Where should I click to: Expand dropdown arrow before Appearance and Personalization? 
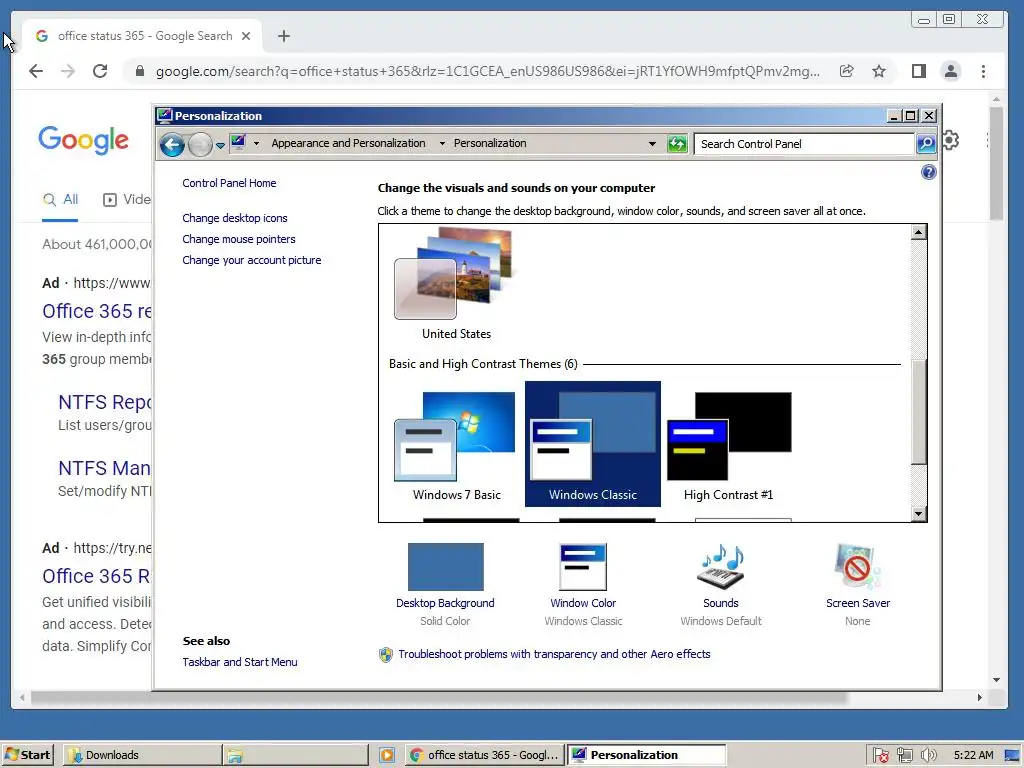coord(256,144)
